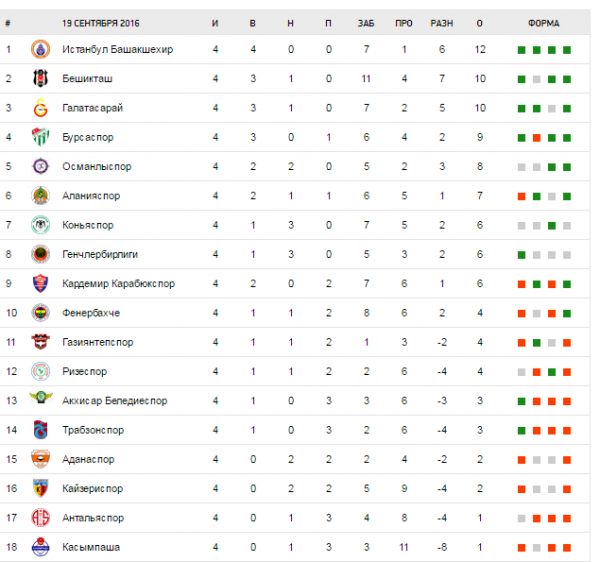
Task: Sort by the ЗАБ column header
Action: coord(365,22)
